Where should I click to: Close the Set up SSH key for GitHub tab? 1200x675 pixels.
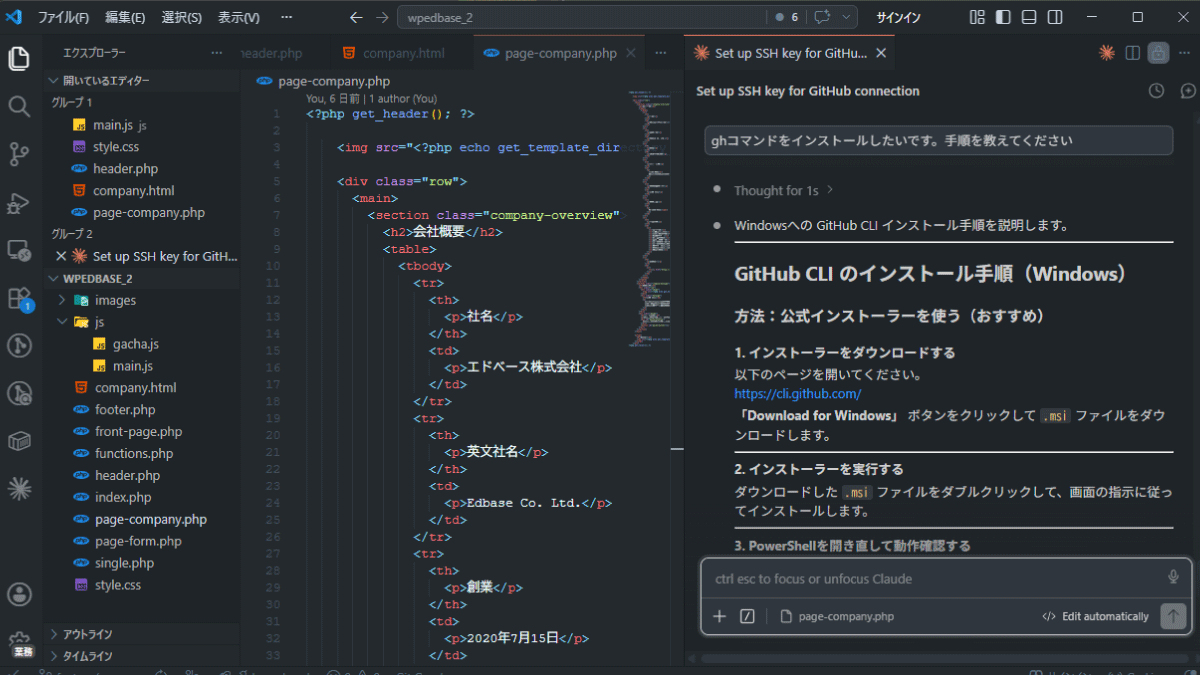[x=880, y=53]
